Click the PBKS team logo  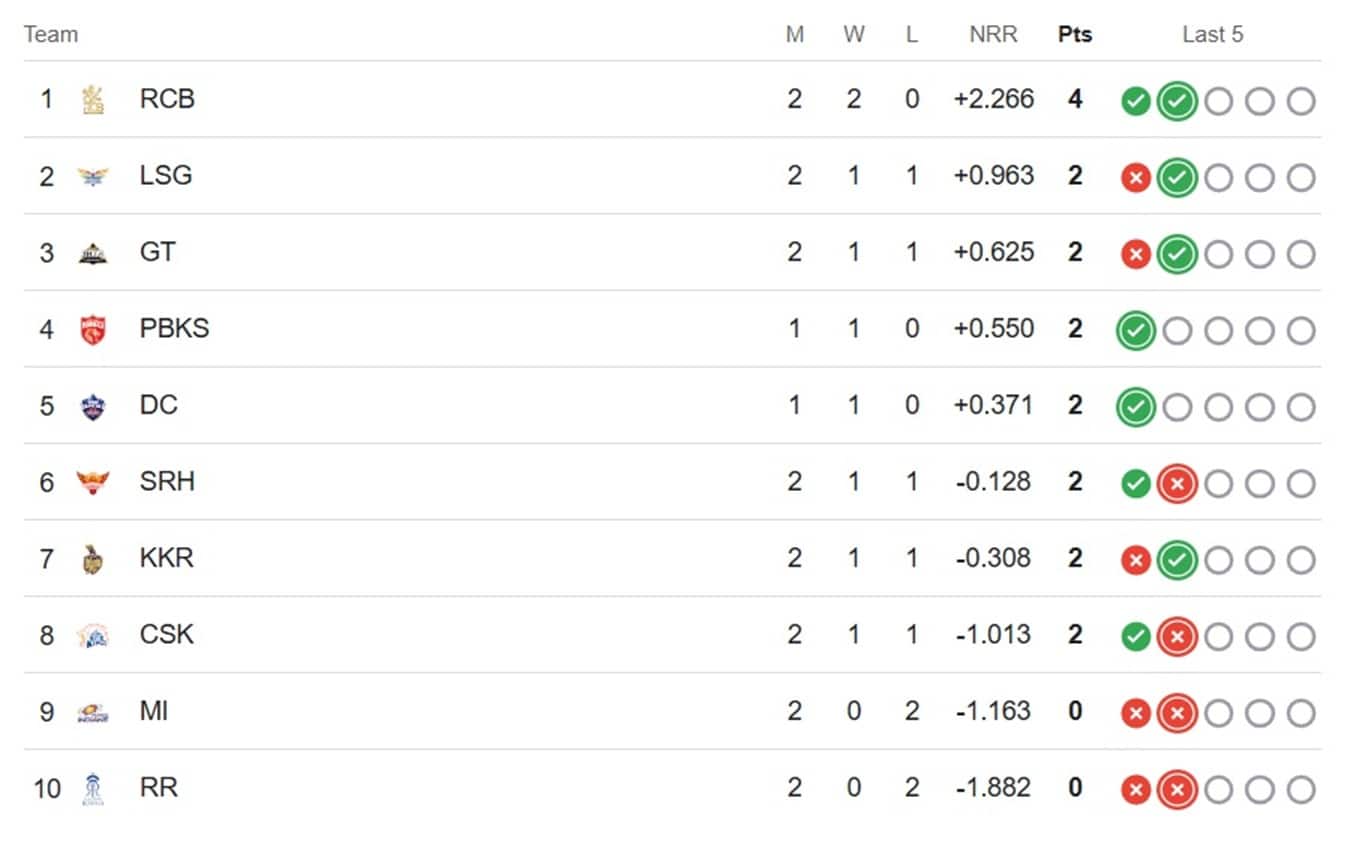click(x=93, y=329)
